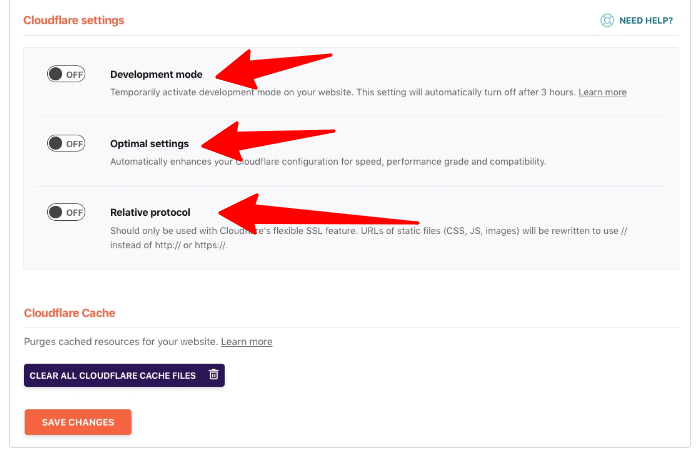700x458 pixels.
Task: Click the Development mode description text
Action: pyautogui.click(x=340, y=92)
